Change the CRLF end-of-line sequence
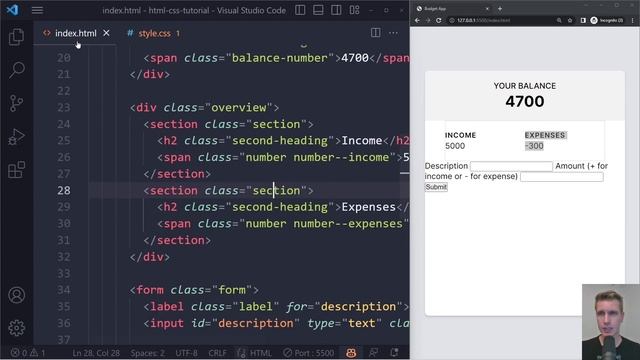Viewport: 640px width, 360px height. [217, 353]
